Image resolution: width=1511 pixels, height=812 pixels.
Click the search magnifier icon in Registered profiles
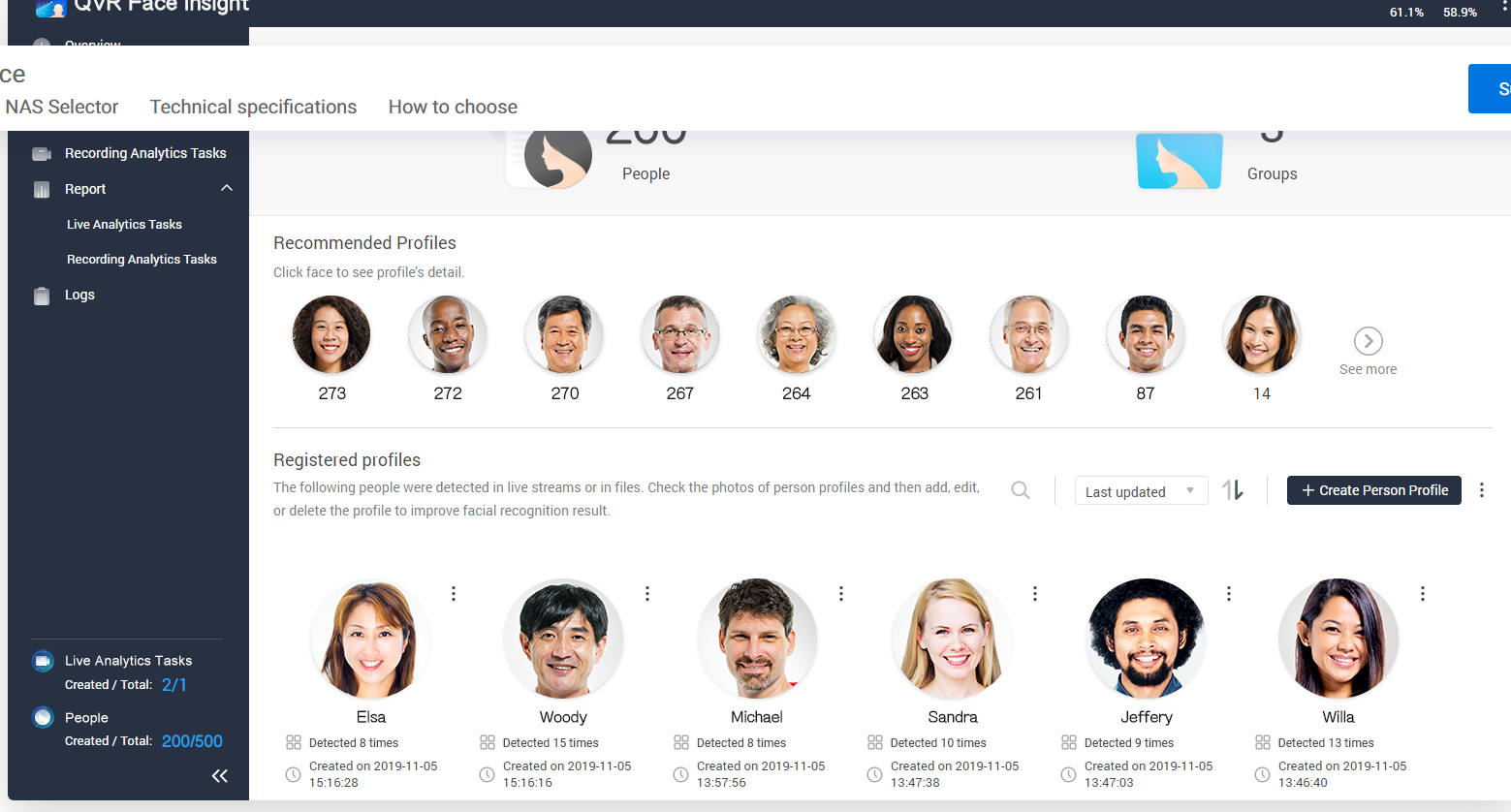click(x=1020, y=490)
